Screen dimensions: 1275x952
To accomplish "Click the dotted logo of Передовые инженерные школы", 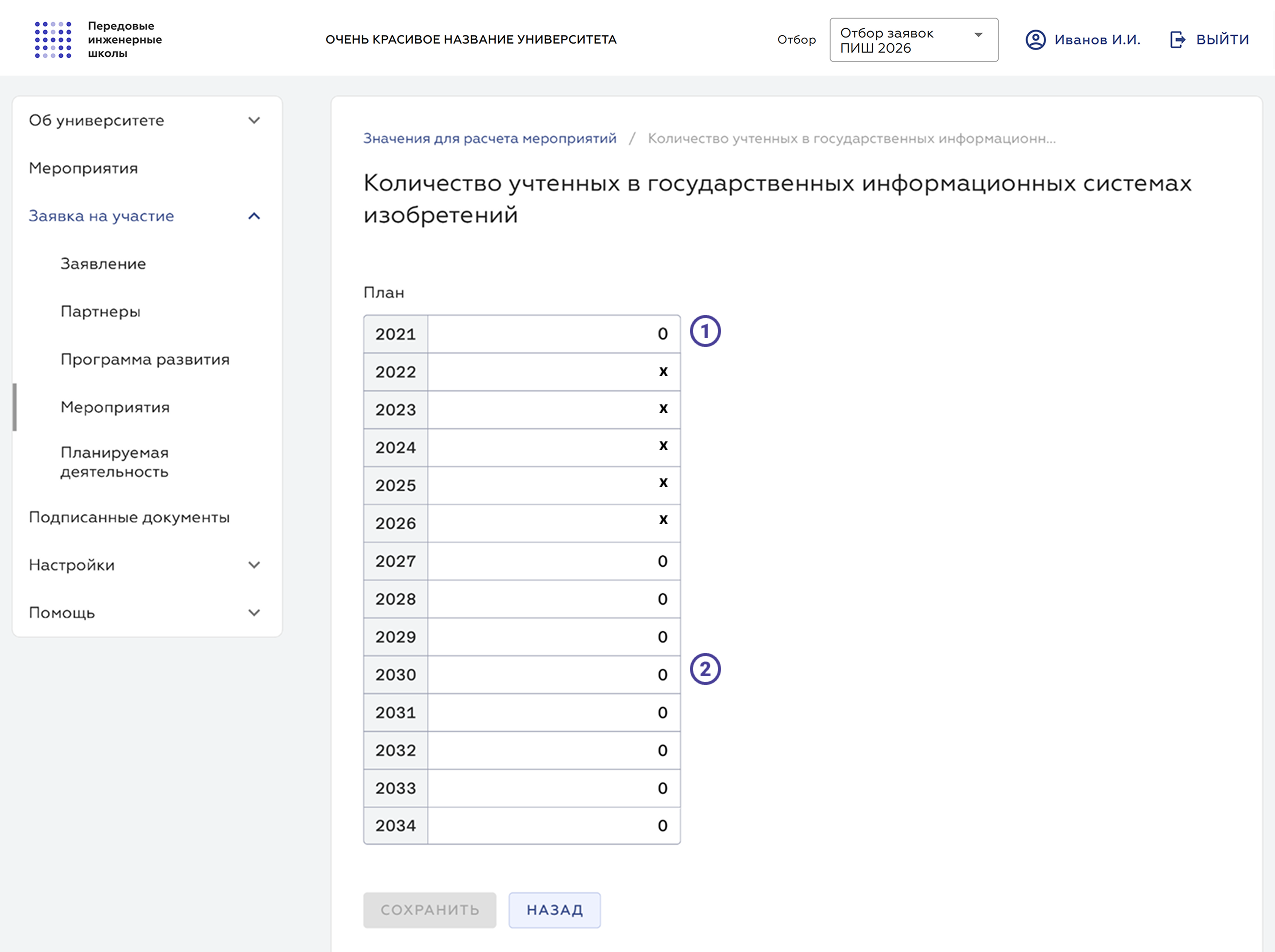I will tap(53, 39).
